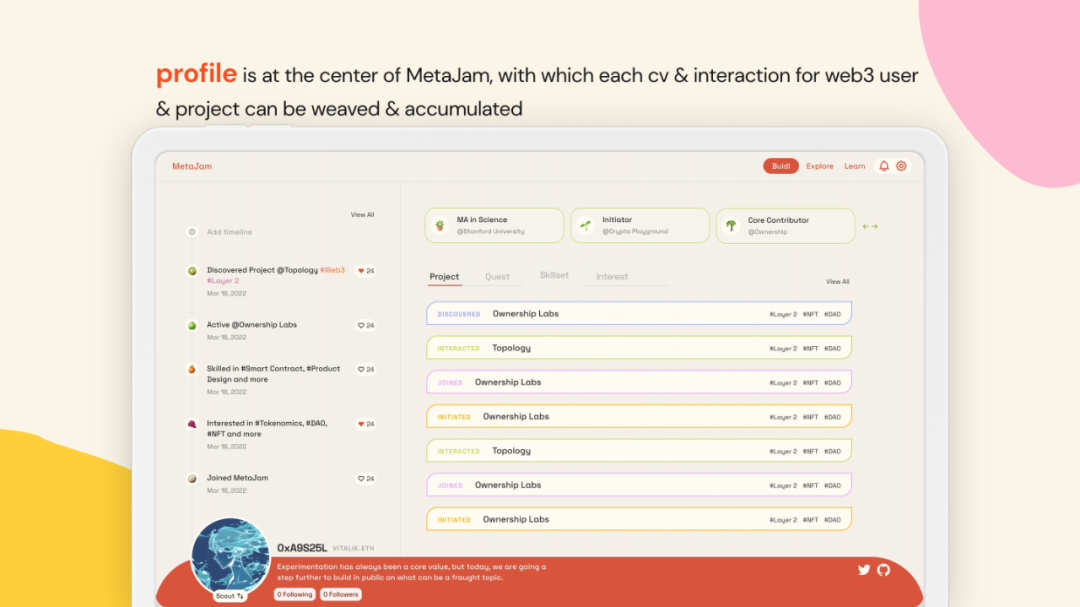Click timeline dot for Active @Ownership Labs

click(x=192, y=325)
